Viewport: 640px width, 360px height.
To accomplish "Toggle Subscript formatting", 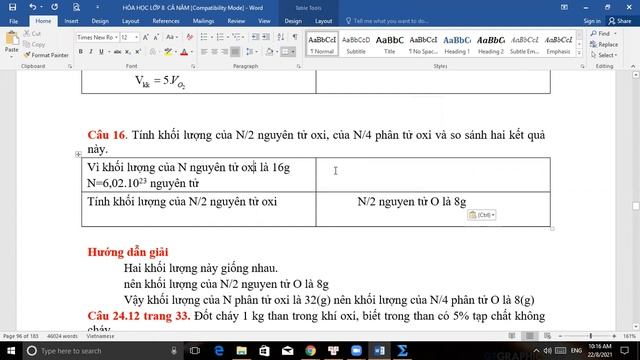I will (x=128, y=52).
